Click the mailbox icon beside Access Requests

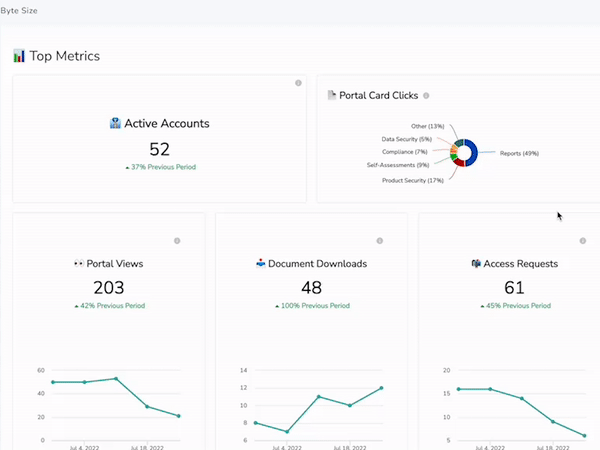476,264
